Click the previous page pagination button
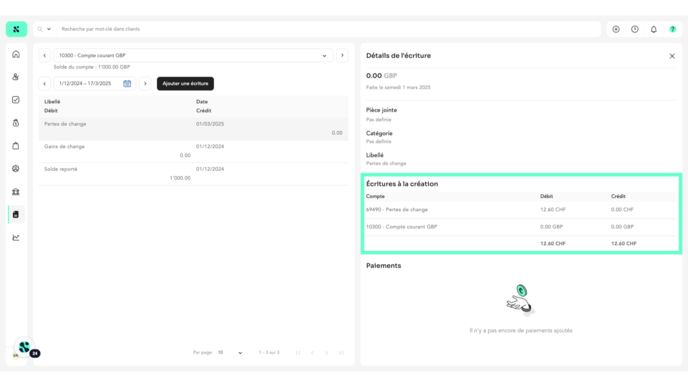The width and height of the screenshot is (688, 387). [x=312, y=352]
